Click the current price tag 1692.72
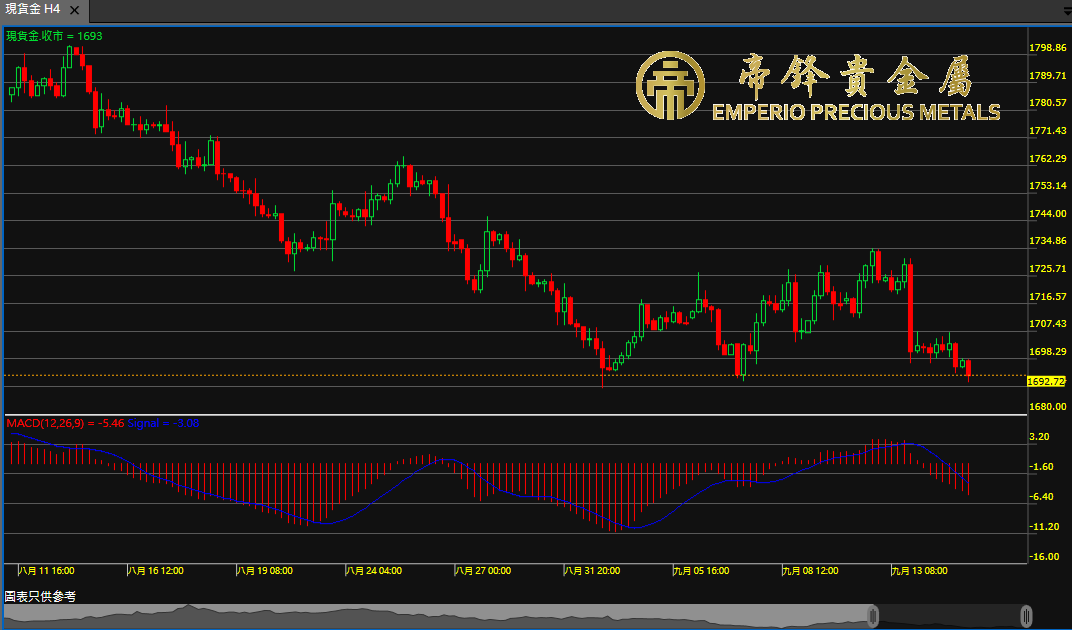This screenshot has height=630, width=1072. pyautogui.click(x=1046, y=381)
